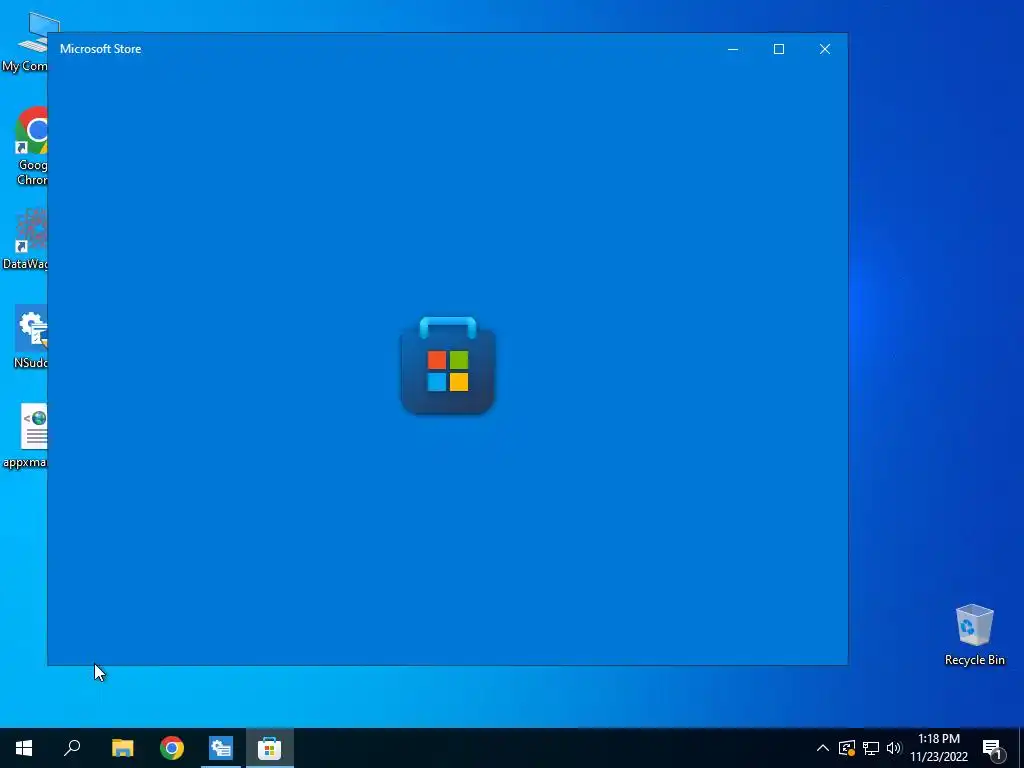Select the NSudo desktop icon

(31, 337)
